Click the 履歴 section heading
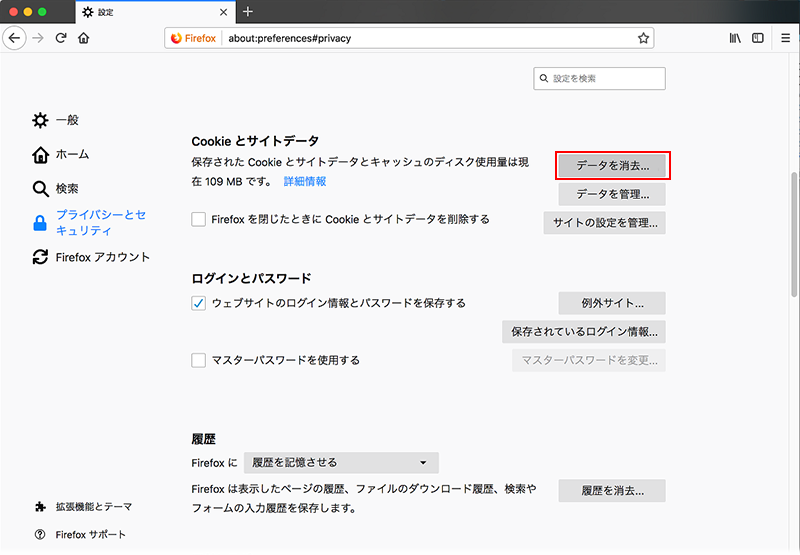800x555 pixels. [x=204, y=439]
